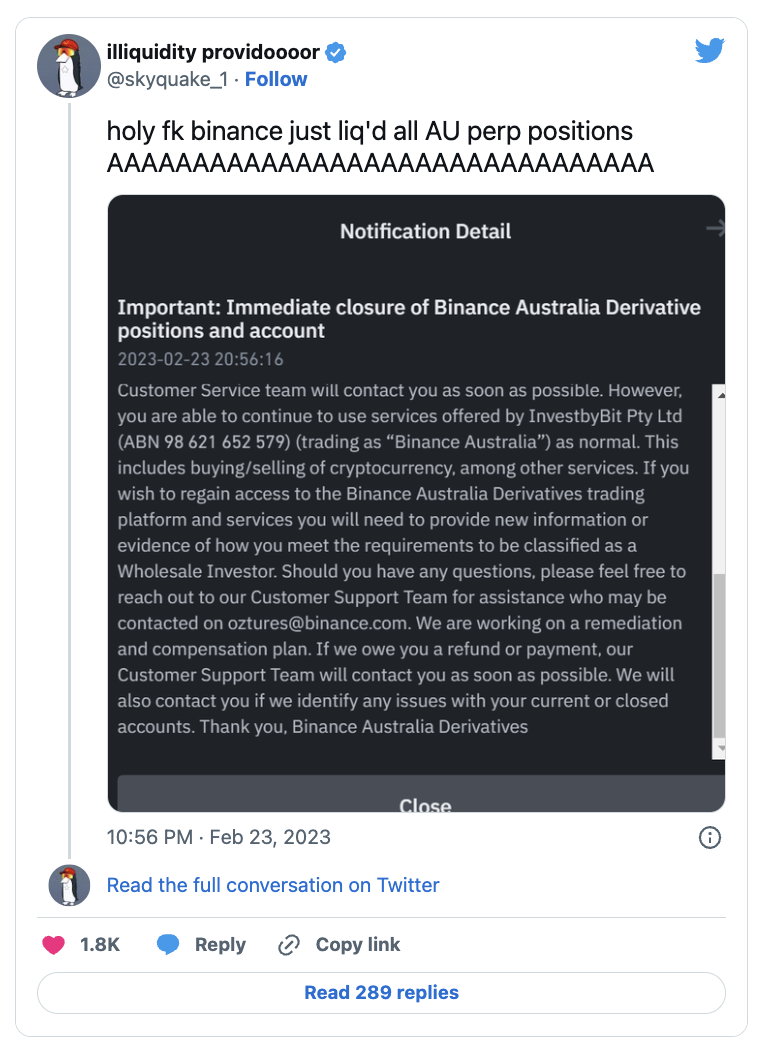Image resolution: width=762 pixels, height=1052 pixels.
Task: Click the Copy link label
Action: pyautogui.click(x=357, y=944)
